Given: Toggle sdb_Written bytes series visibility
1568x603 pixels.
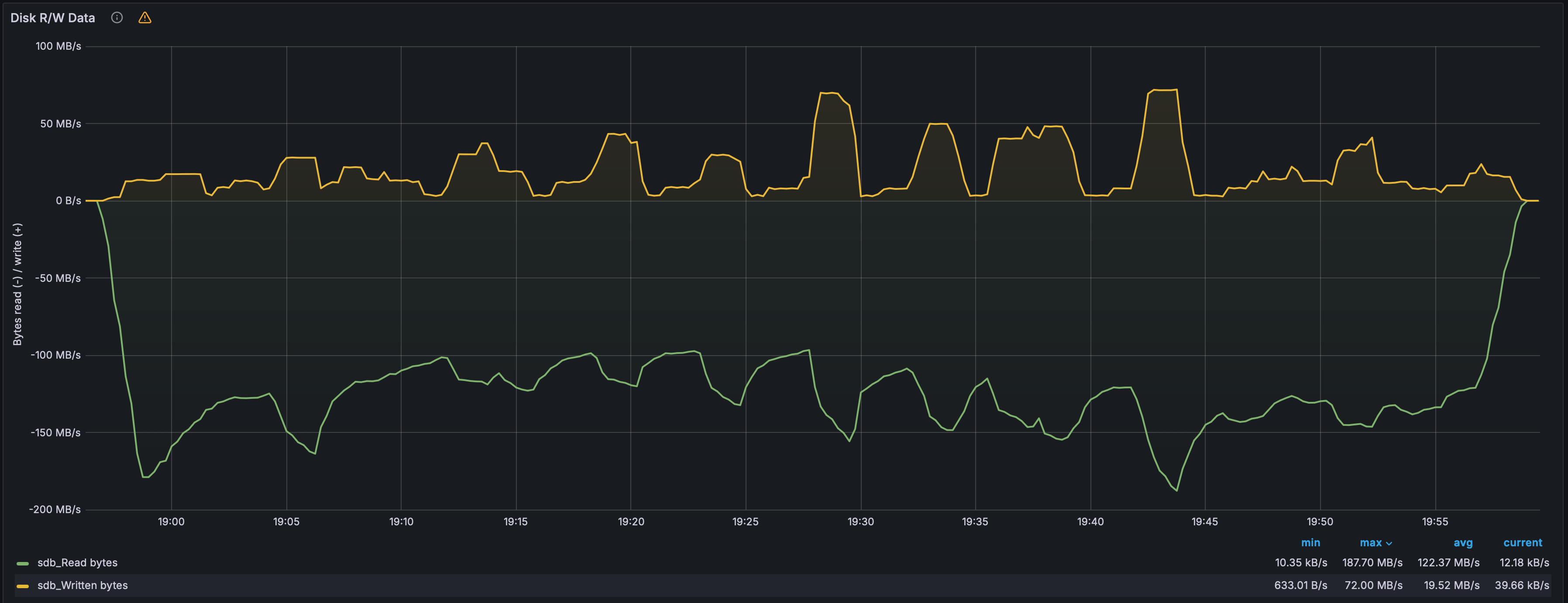Looking at the screenshot, I should click(83, 586).
